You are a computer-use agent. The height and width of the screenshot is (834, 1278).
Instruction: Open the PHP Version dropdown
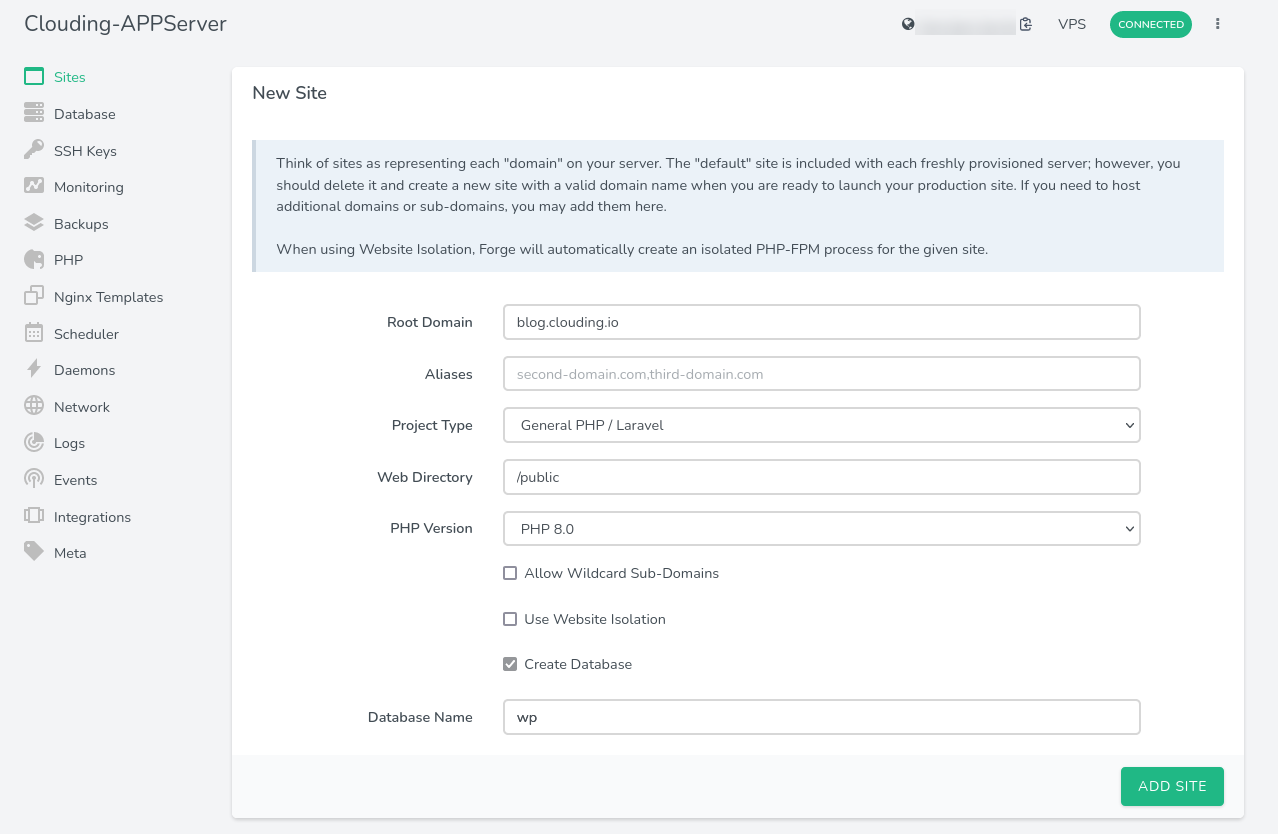click(822, 528)
